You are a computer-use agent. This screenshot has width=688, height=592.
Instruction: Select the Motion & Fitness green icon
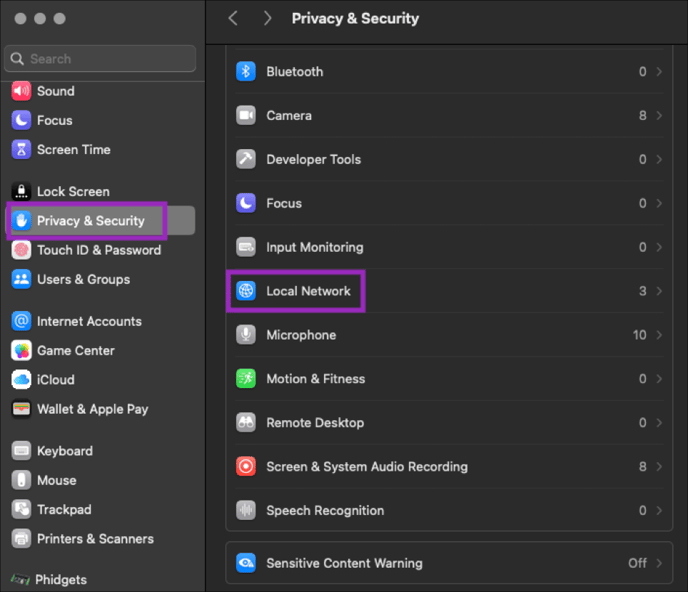click(x=246, y=379)
